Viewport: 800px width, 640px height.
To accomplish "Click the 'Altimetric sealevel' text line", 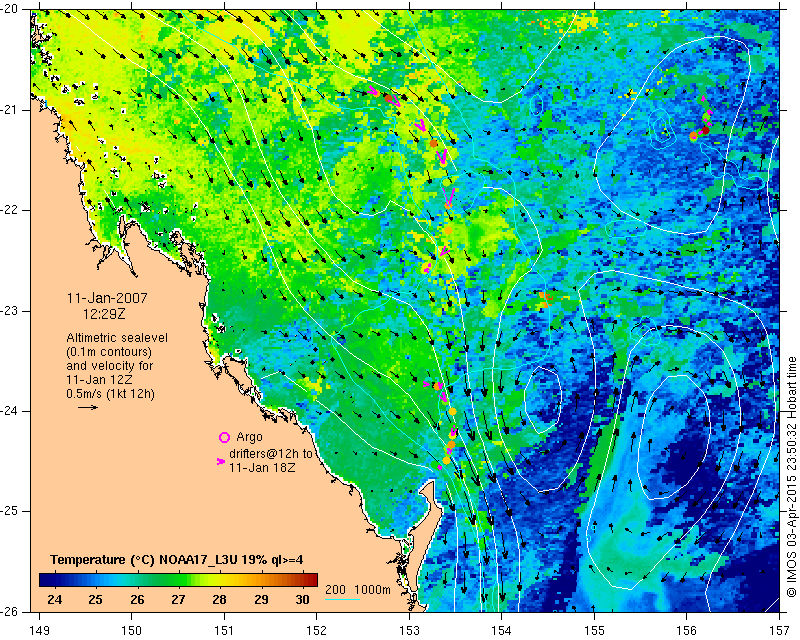I will coord(117,338).
